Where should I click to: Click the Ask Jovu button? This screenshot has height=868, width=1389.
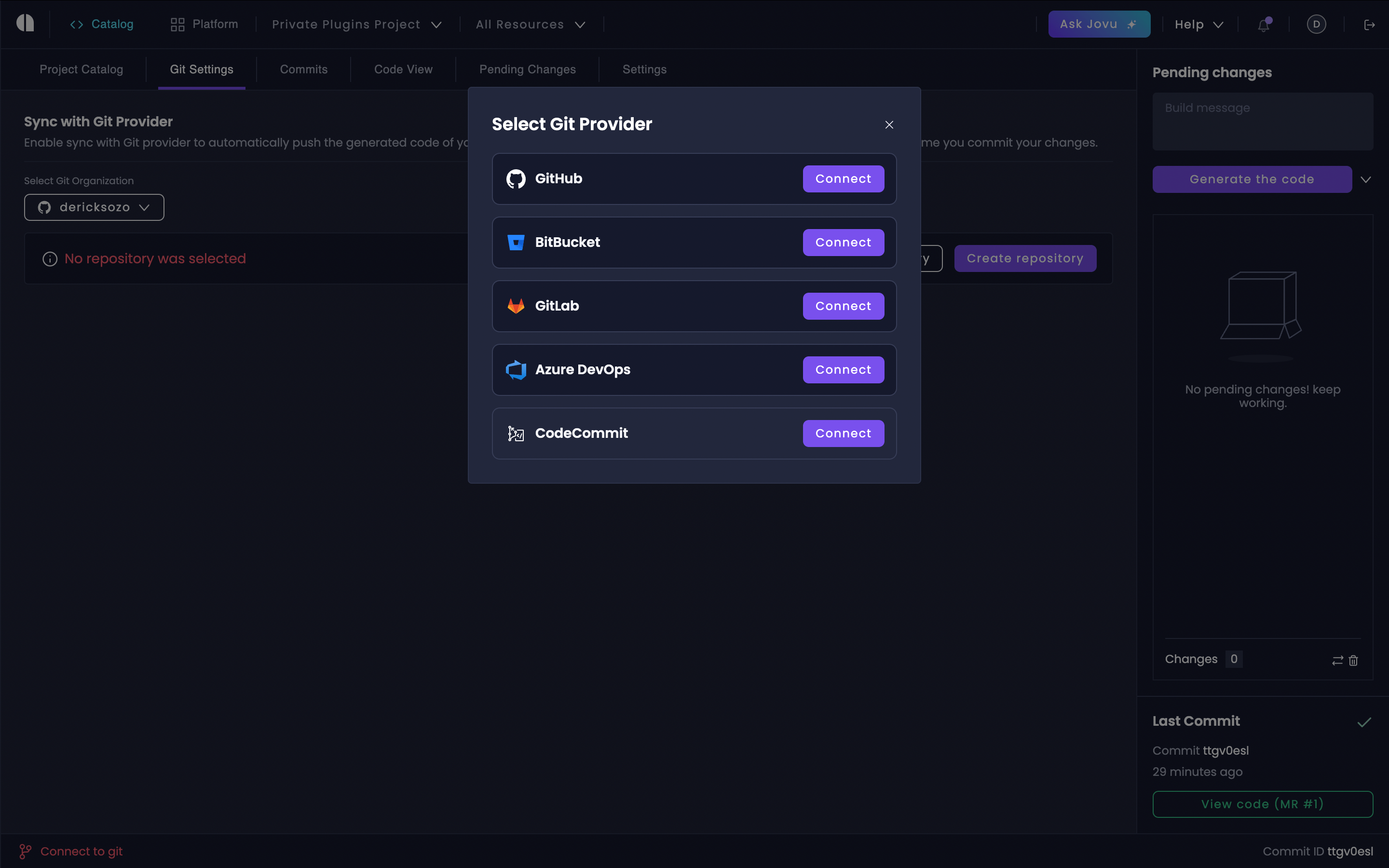tap(1098, 24)
